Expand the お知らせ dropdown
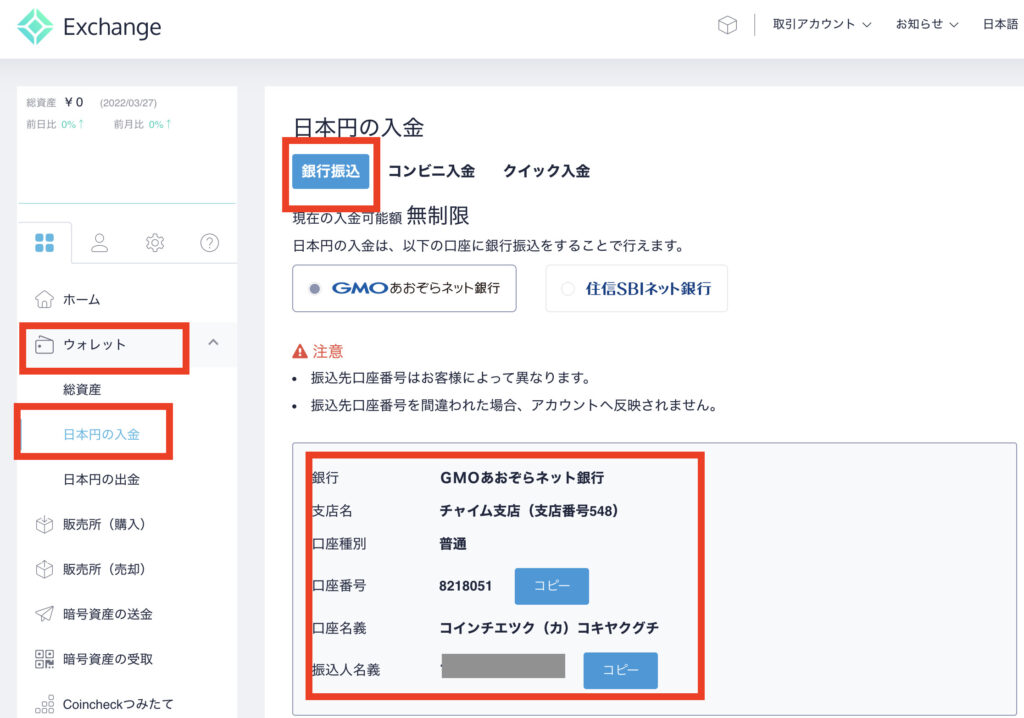The width and height of the screenshot is (1024, 718). 927,24
